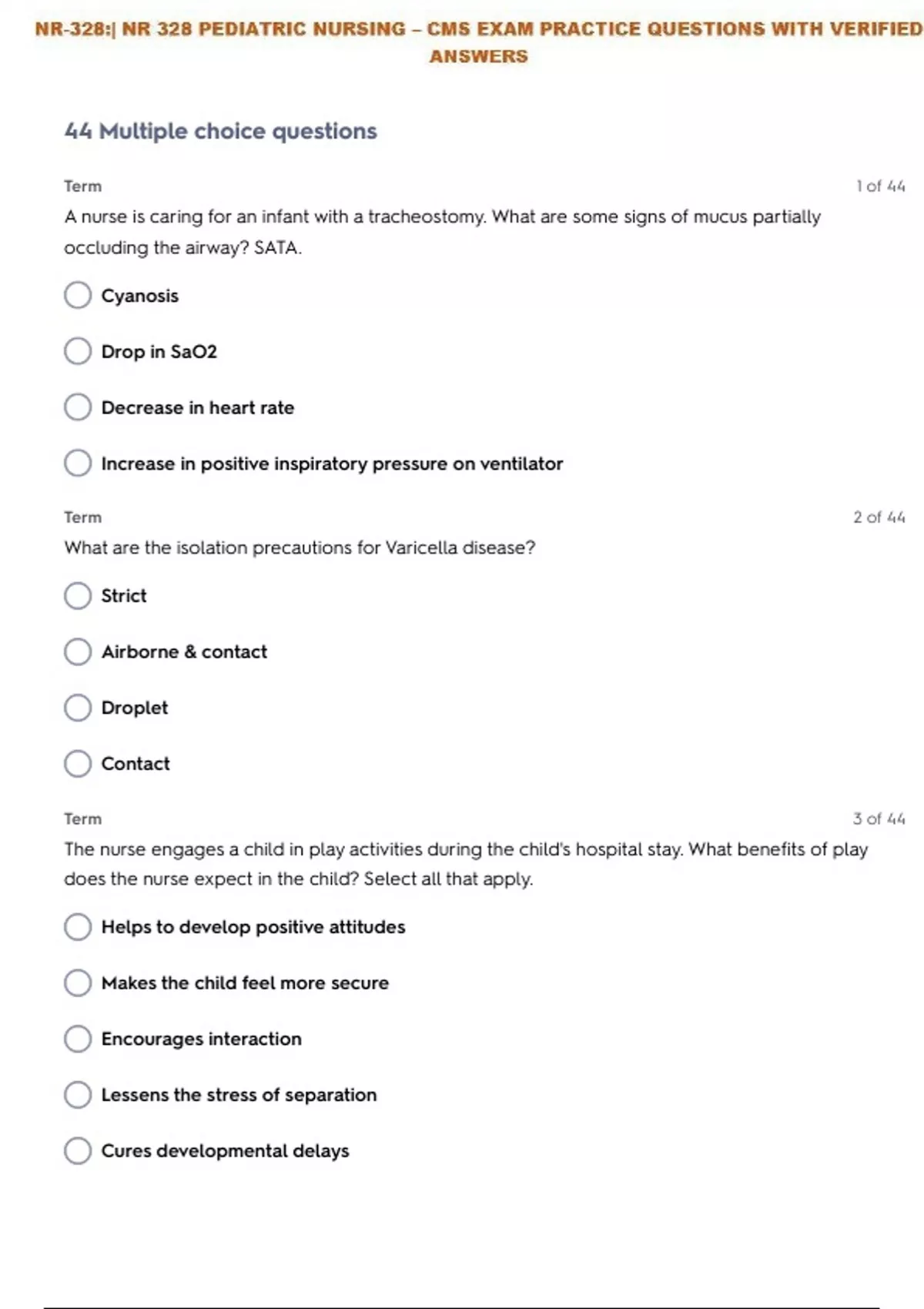Click the Varicella isolation precautions question
The image size is (924, 1309).
click(x=300, y=548)
